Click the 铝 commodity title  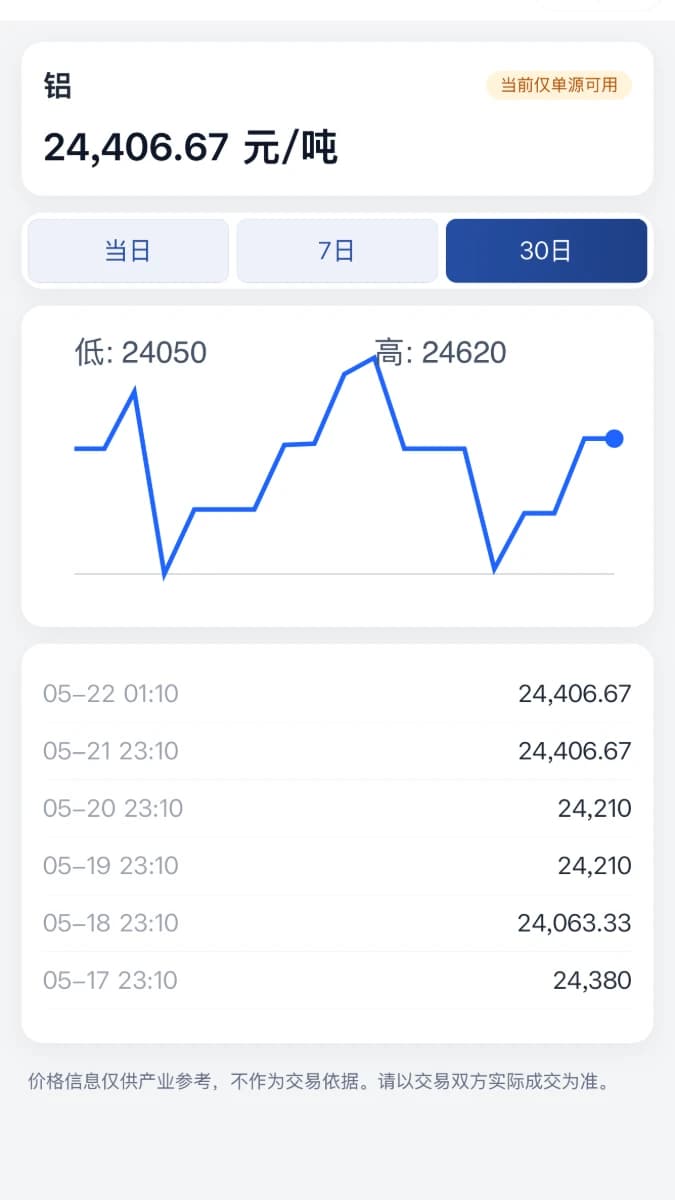(57, 86)
